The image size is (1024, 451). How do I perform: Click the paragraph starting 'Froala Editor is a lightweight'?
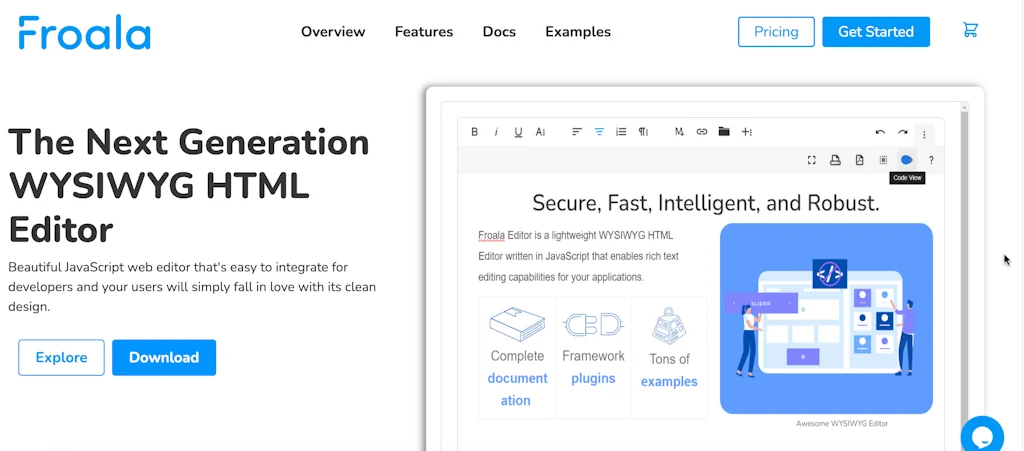(579, 256)
